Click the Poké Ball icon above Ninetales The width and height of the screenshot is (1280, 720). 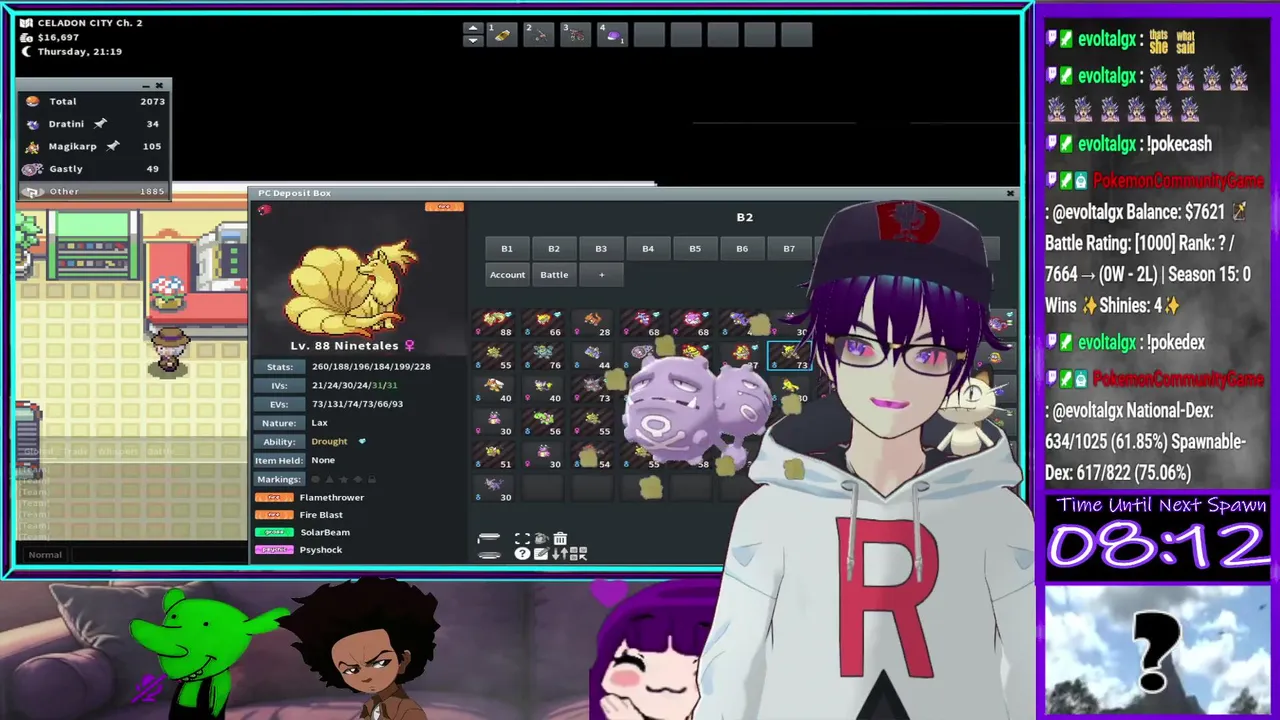pos(264,209)
